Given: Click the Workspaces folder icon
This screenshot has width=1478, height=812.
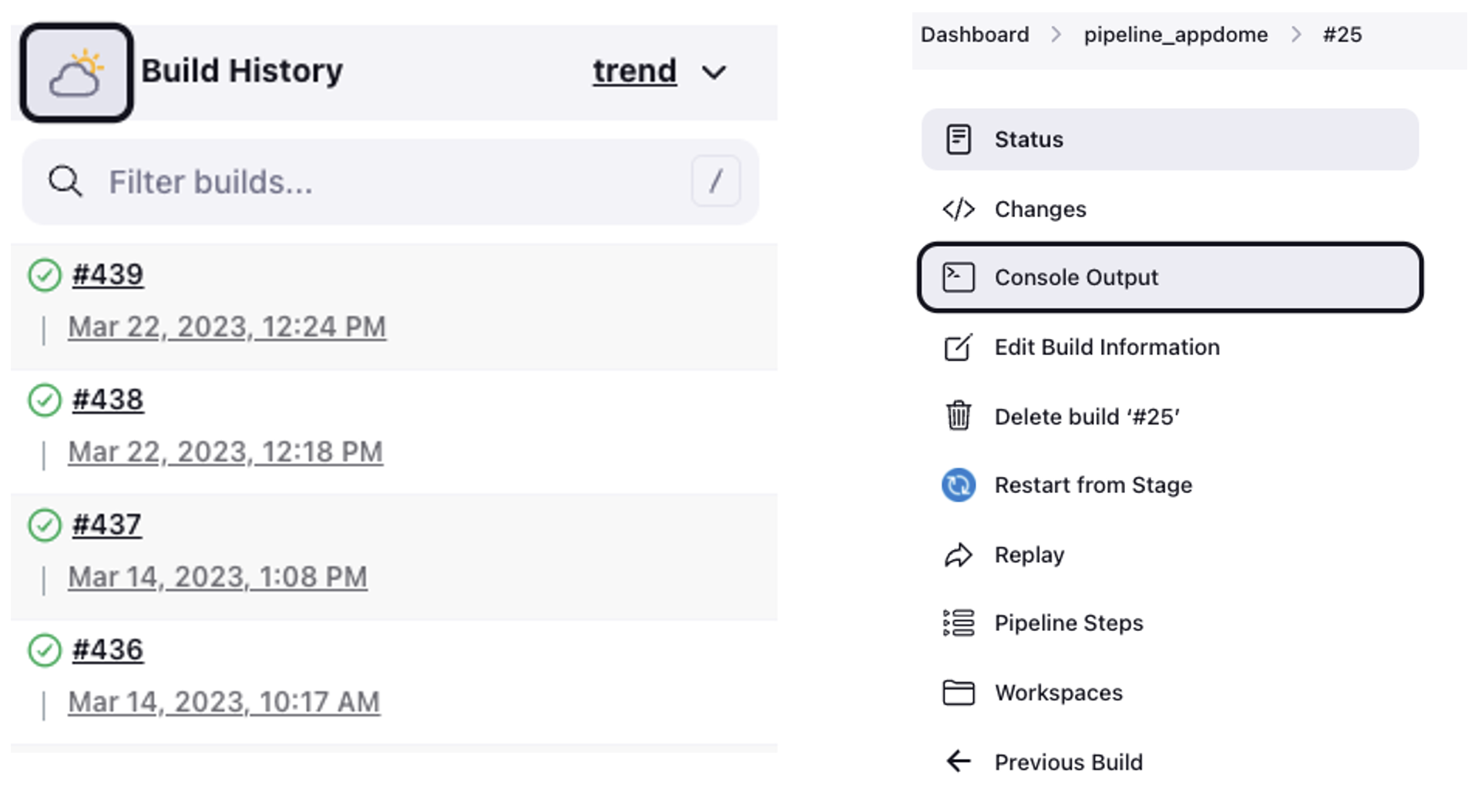Looking at the screenshot, I should tap(958, 692).
